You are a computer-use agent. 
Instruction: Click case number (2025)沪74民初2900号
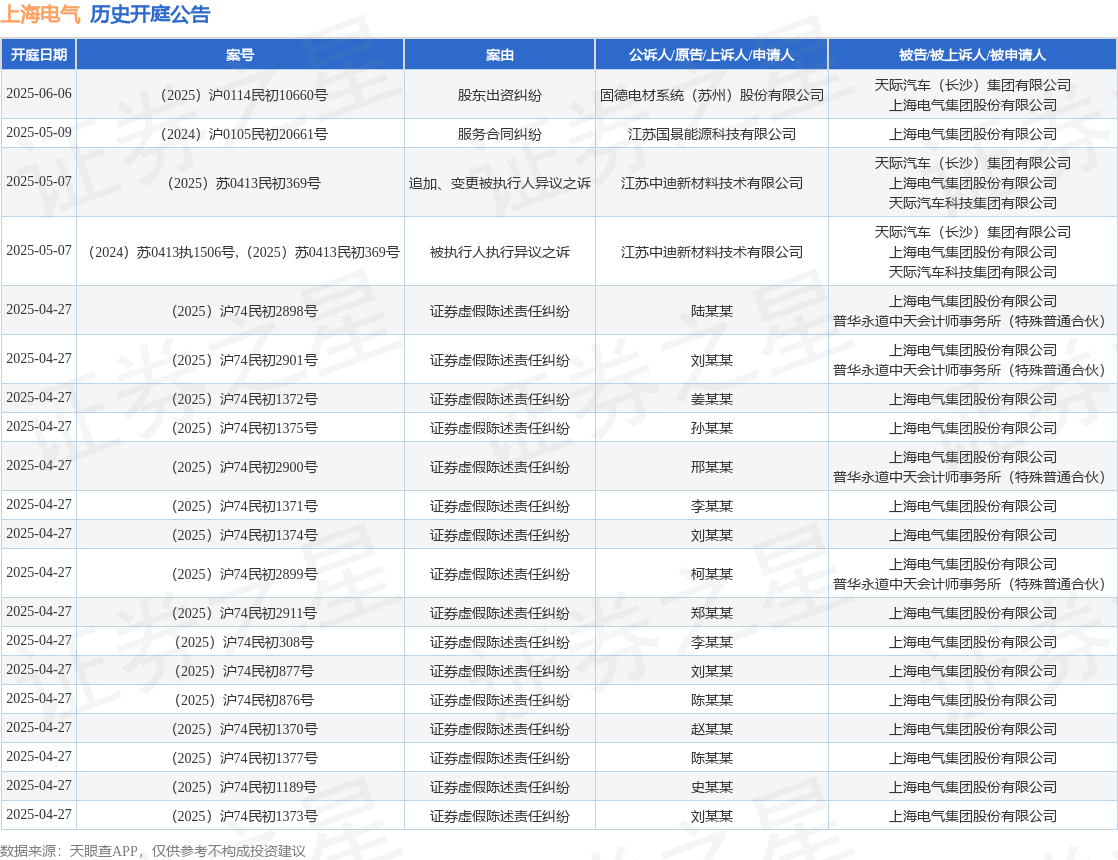pos(240,468)
